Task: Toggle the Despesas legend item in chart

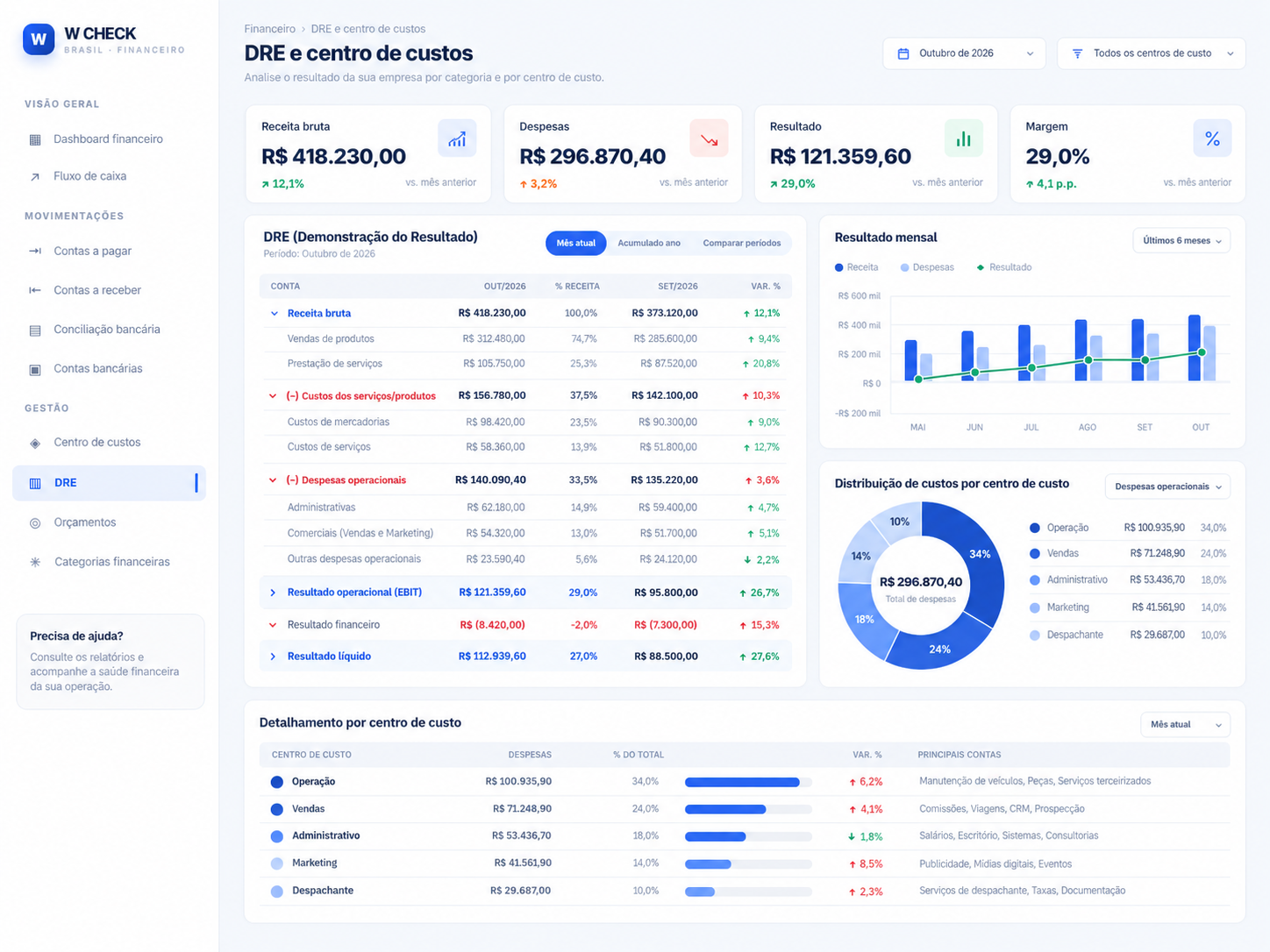Action: pyautogui.click(x=927, y=267)
